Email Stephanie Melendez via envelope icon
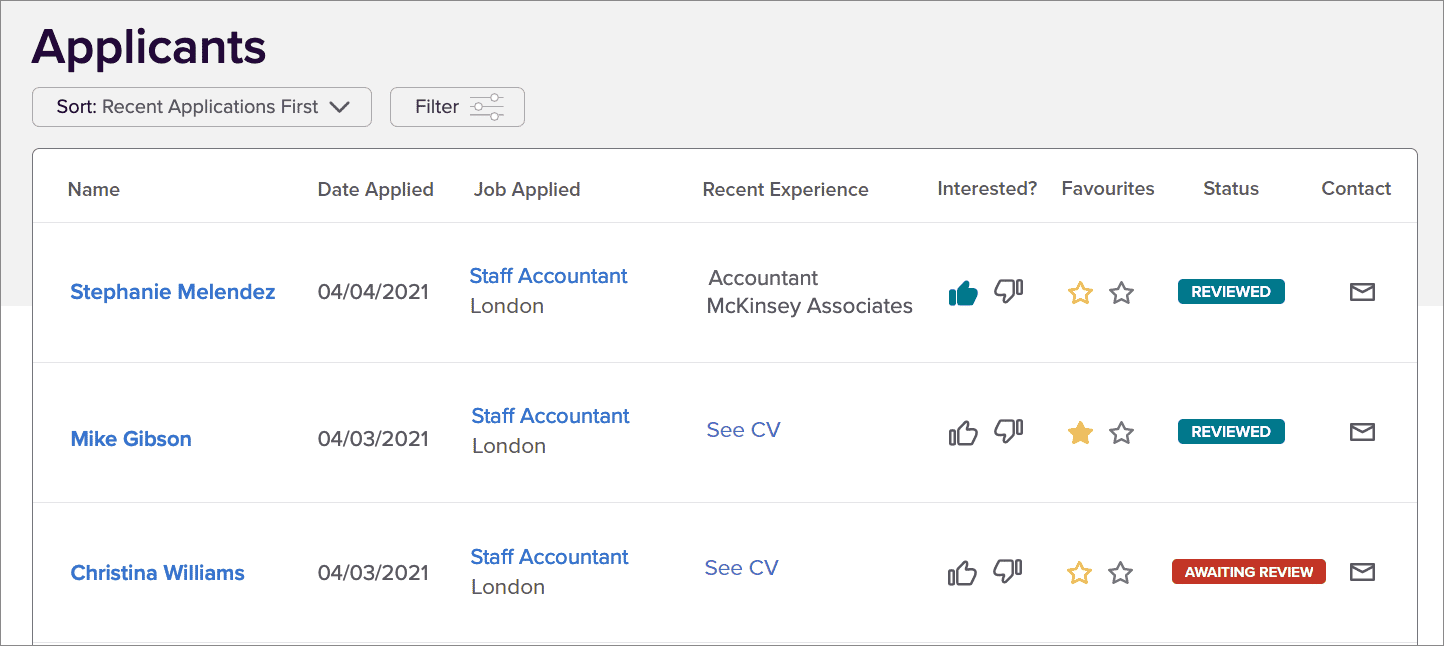The width and height of the screenshot is (1444, 646). click(x=1362, y=292)
